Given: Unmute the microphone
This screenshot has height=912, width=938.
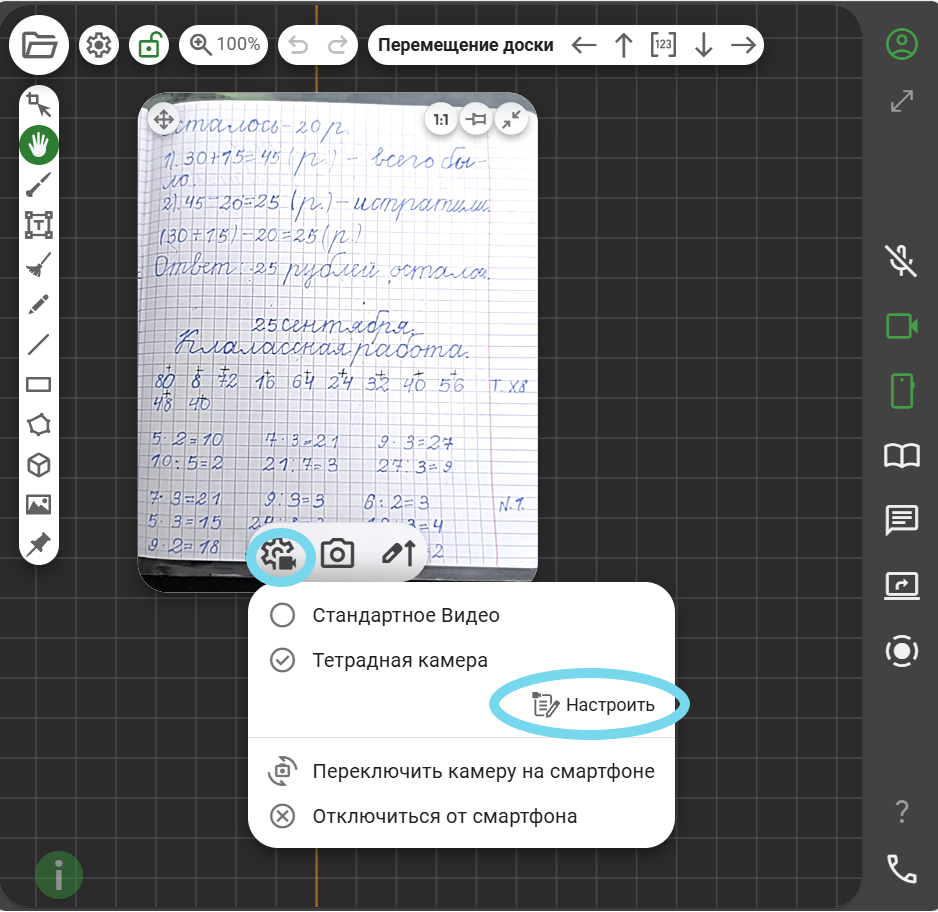Looking at the screenshot, I should [x=901, y=260].
